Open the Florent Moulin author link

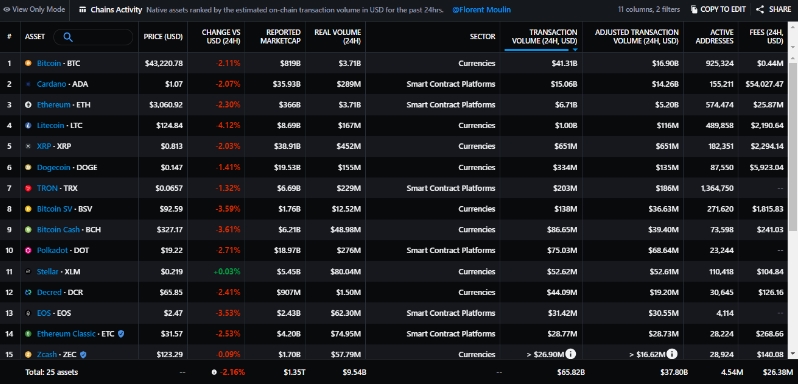point(481,10)
